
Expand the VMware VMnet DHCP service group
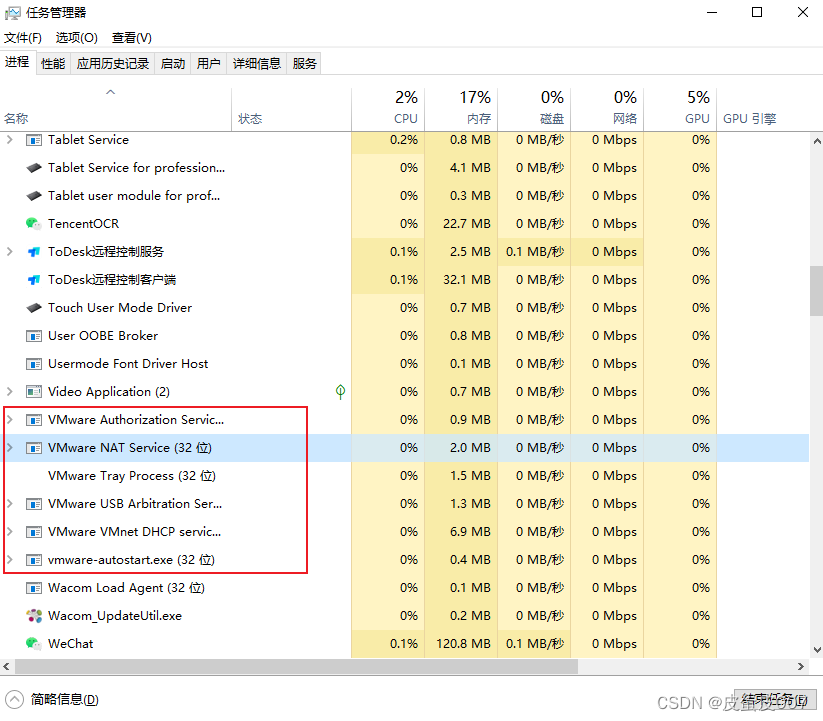tap(9, 532)
